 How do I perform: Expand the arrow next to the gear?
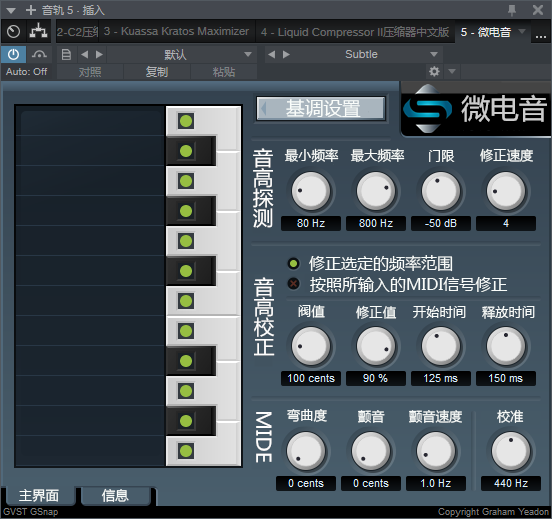(x=452, y=72)
